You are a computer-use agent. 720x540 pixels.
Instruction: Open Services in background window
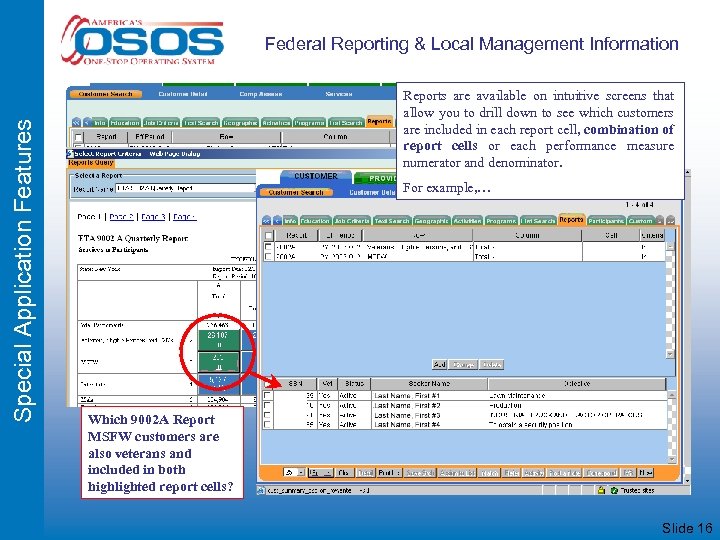point(338,94)
